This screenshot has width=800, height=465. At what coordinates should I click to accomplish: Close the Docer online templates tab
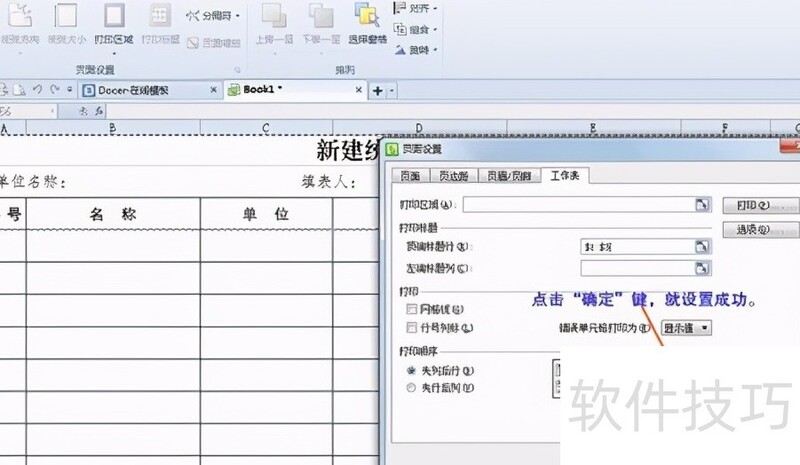pos(214,90)
